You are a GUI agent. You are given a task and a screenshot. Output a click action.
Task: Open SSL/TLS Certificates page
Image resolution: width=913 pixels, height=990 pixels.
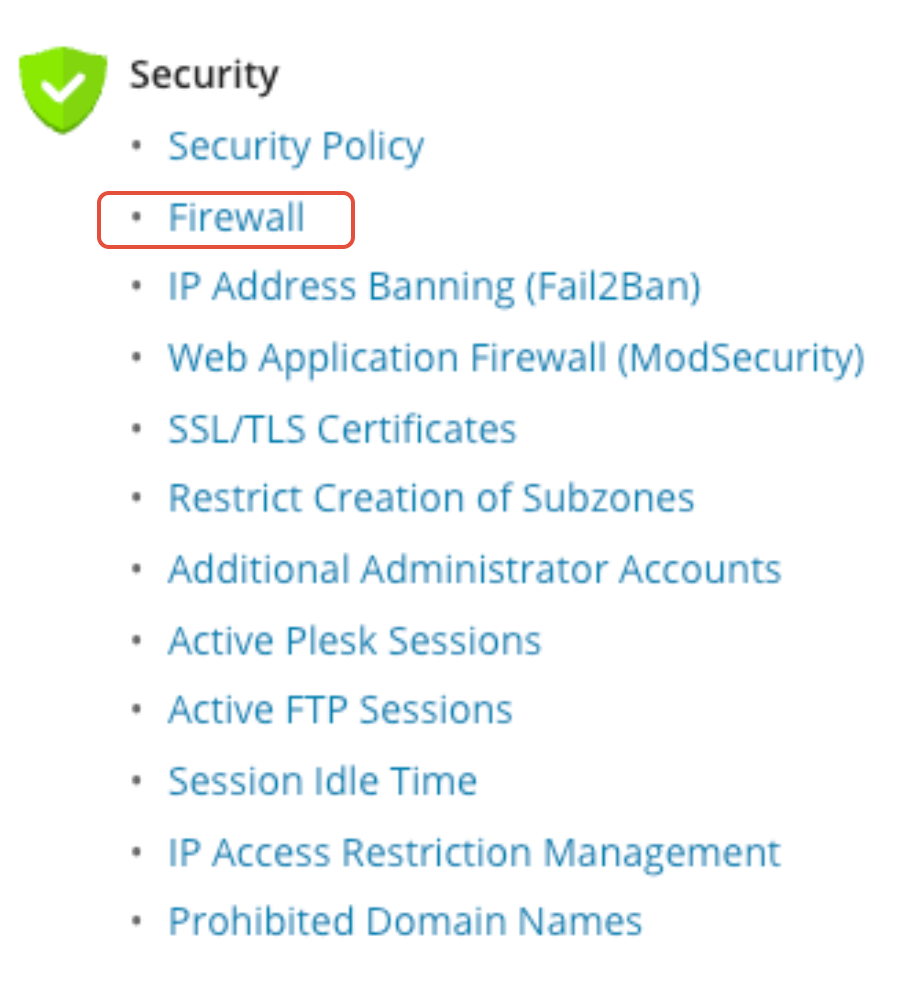[x=342, y=429]
